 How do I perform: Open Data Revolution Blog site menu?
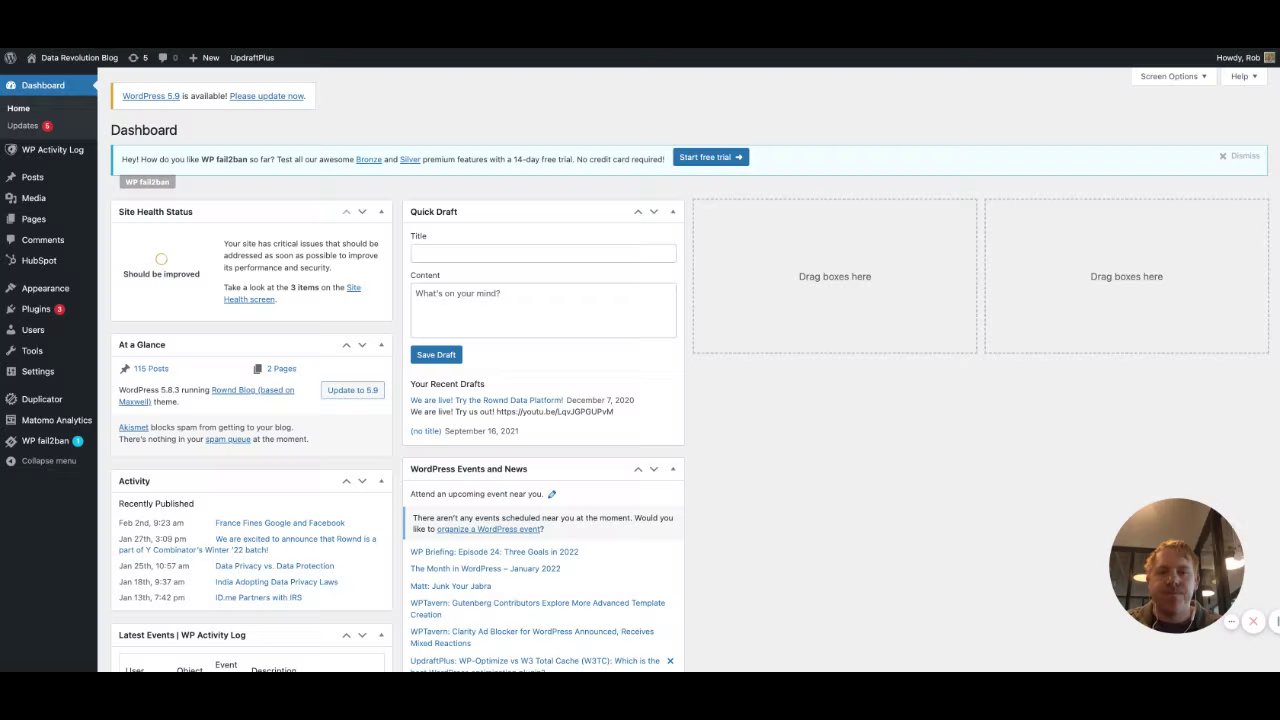(72, 58)
